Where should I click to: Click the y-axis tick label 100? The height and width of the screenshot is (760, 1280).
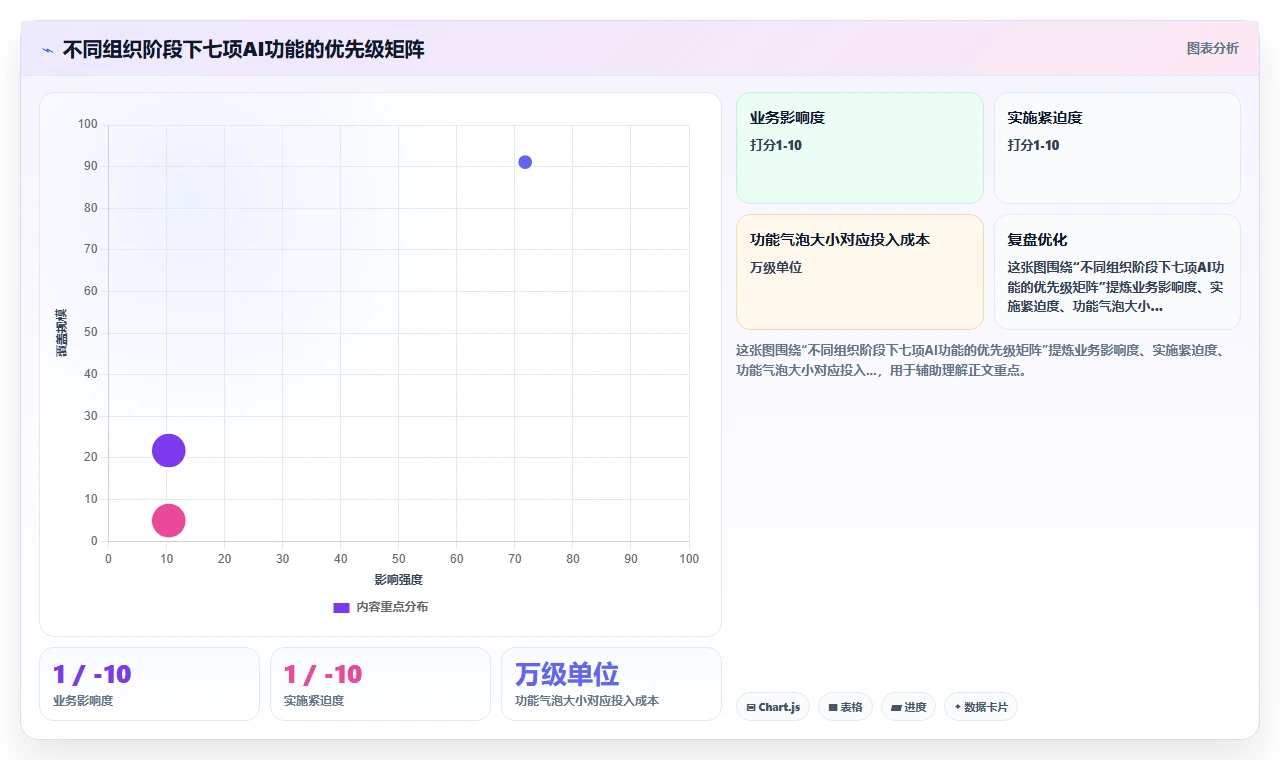point(88,125)
